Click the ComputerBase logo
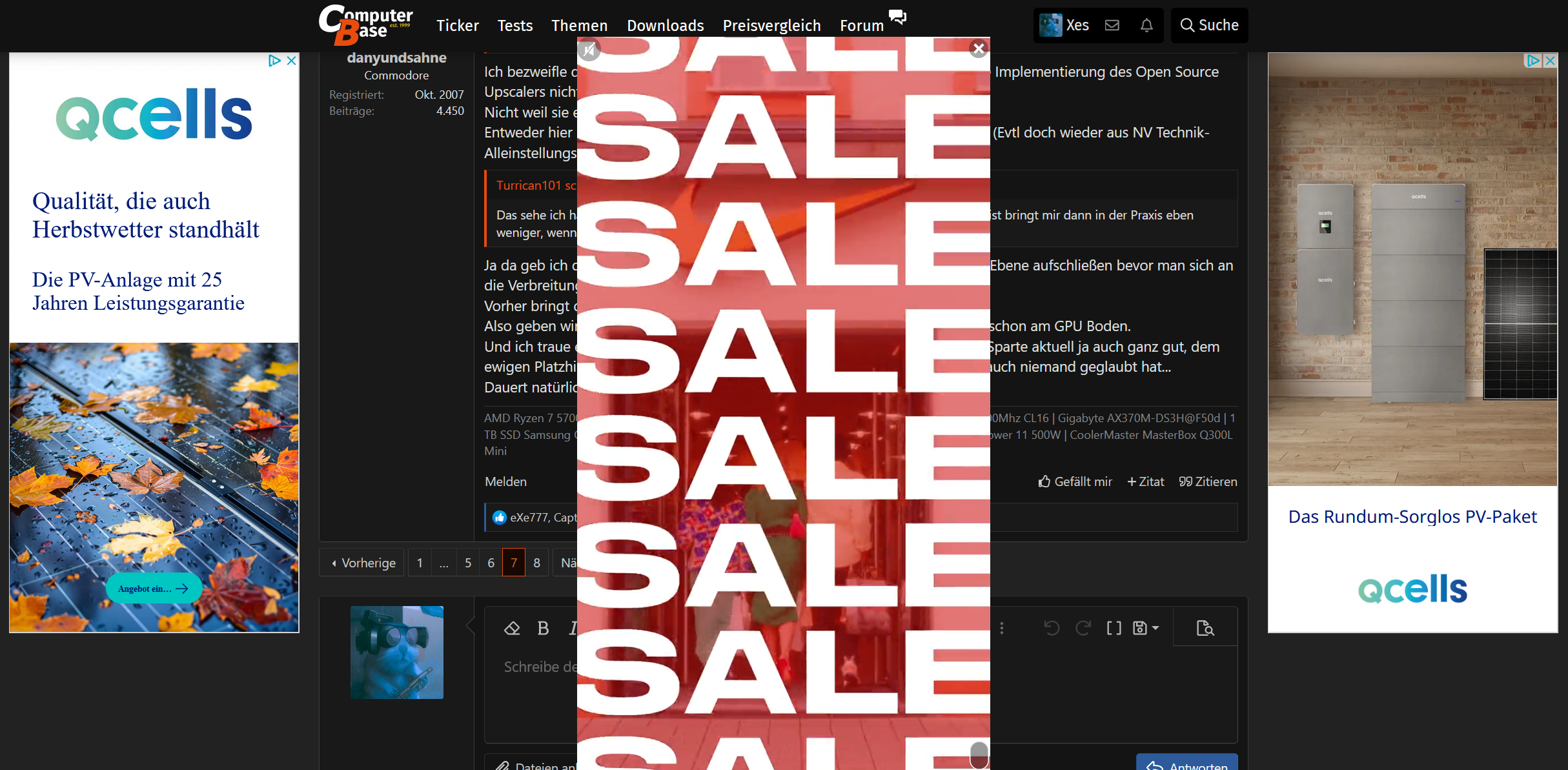This screenshot has width=1568, height=770. point(365,25)
